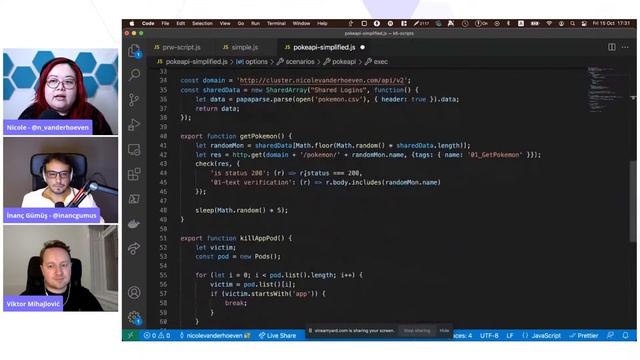Open the options breadcrumb
This screenshot has height=360, width=640.
point(252,62)
